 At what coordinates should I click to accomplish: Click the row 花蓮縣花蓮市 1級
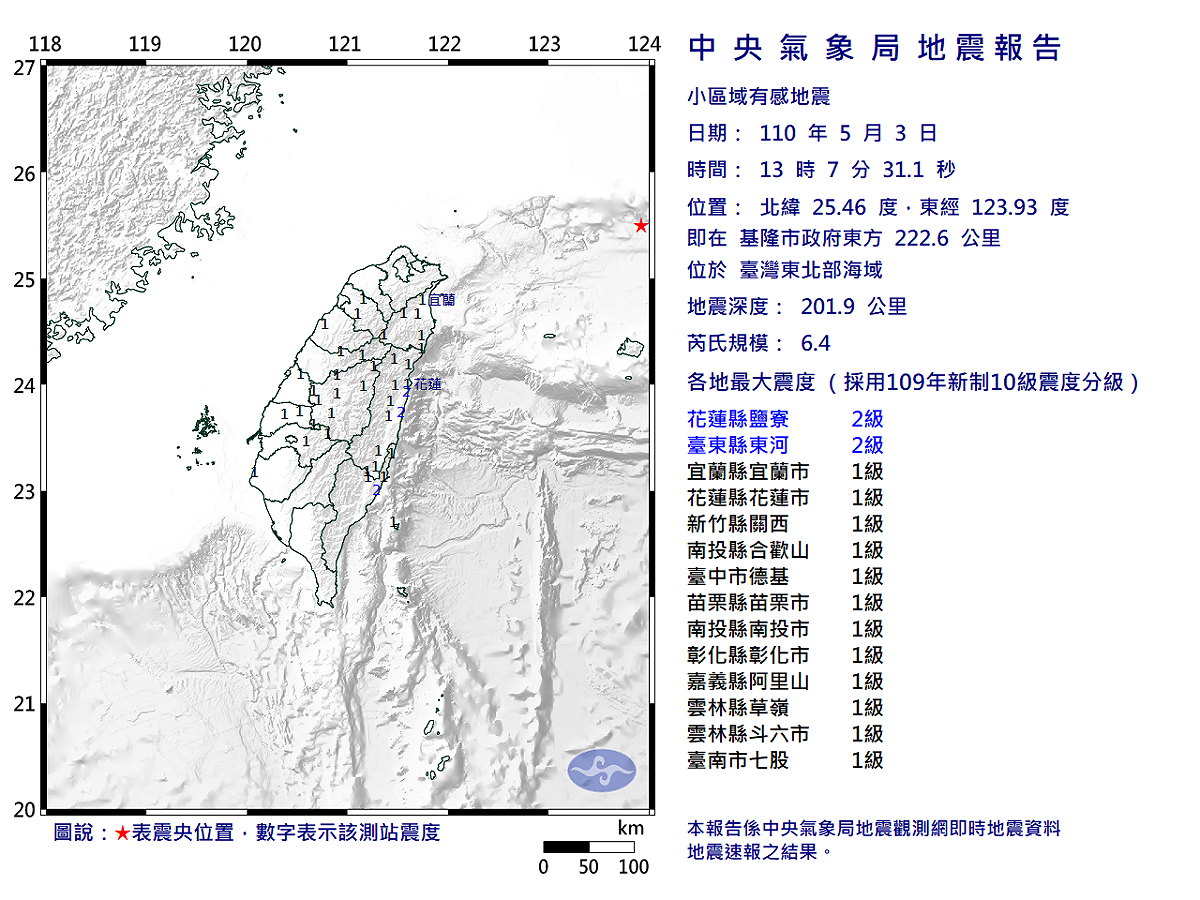786,497
